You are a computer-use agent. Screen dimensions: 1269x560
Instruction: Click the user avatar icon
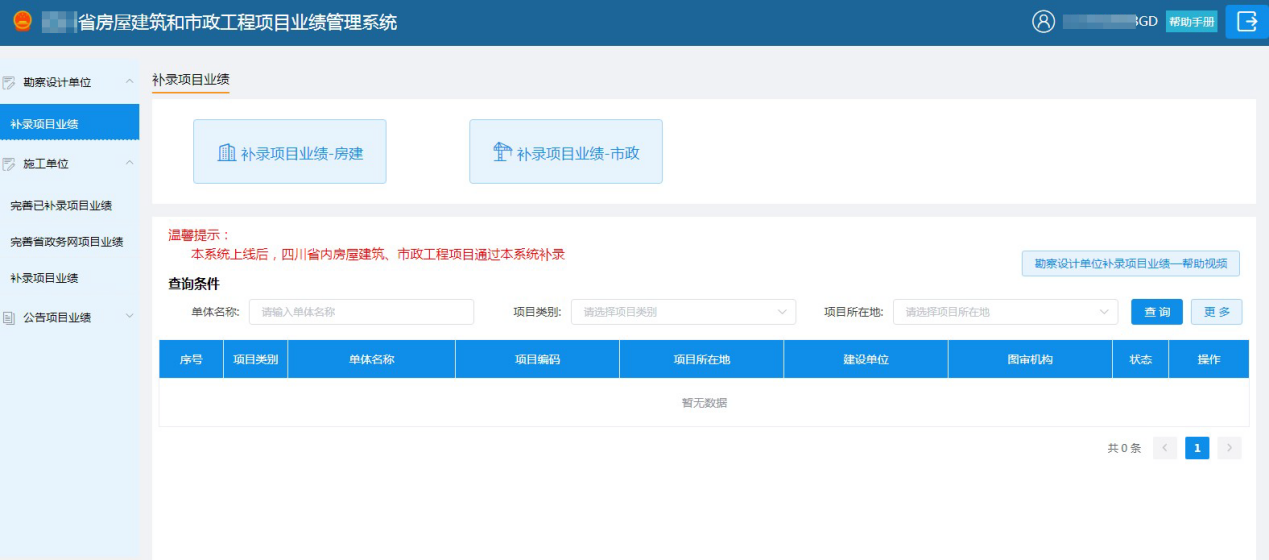pyautogui.click(x=1043, y=22)
